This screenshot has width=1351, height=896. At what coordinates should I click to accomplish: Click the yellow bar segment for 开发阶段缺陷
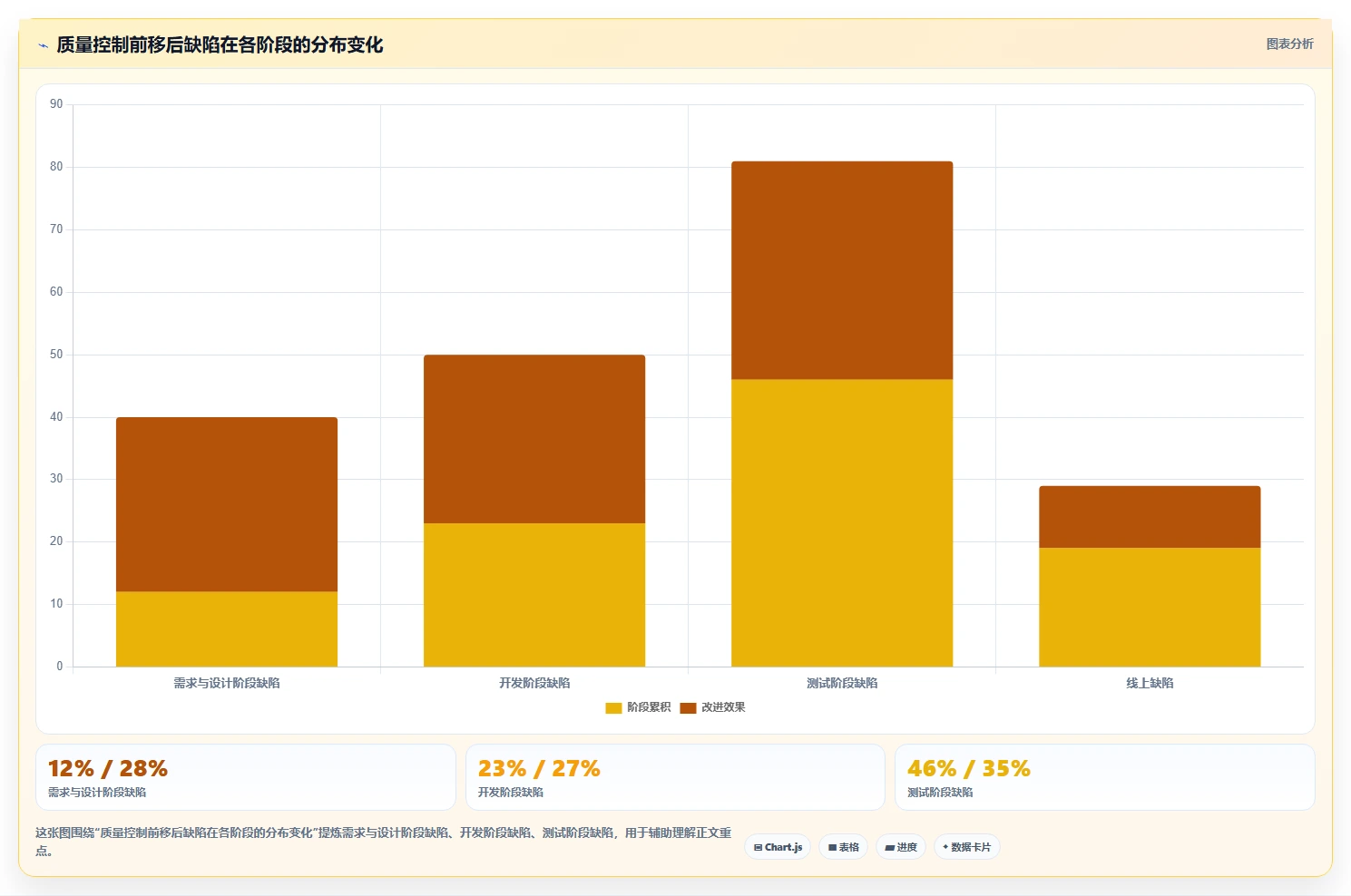click(x=534, y=595)
